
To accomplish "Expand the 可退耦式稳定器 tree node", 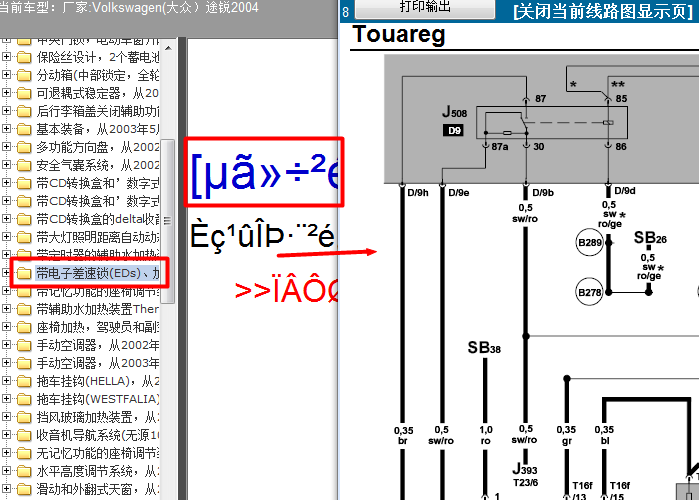I will pos(6,93).
